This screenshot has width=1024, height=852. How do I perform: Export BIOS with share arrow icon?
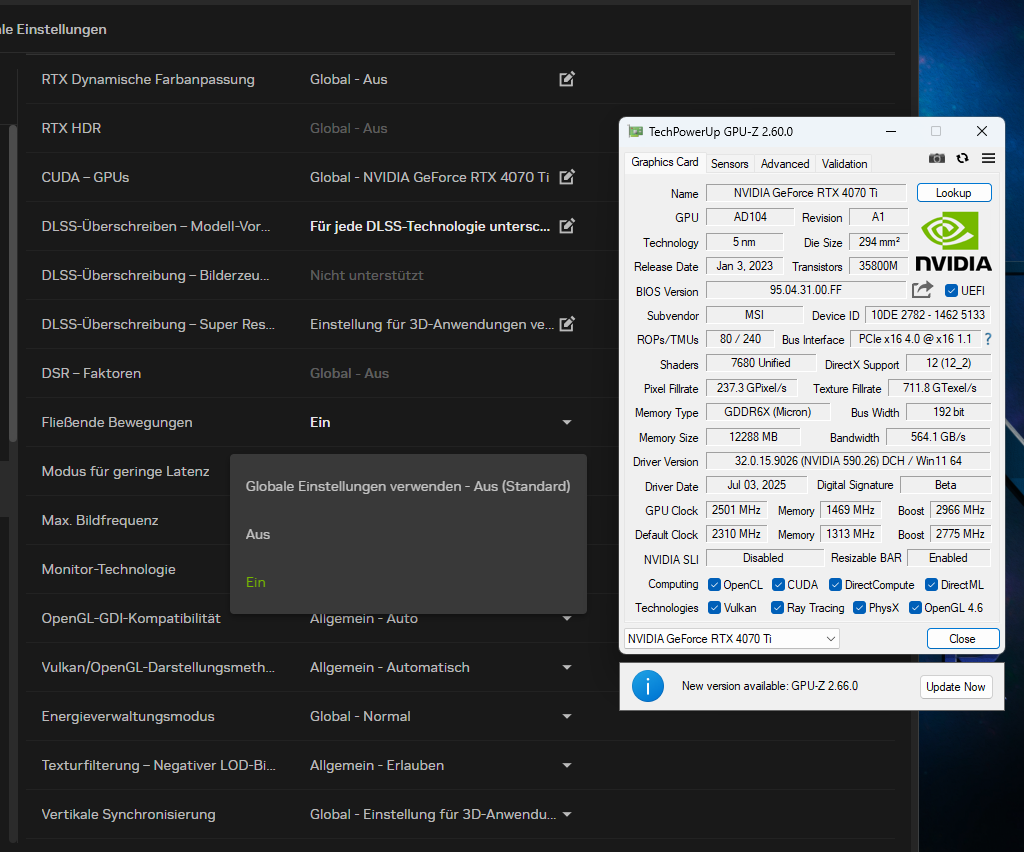[922, 289]
